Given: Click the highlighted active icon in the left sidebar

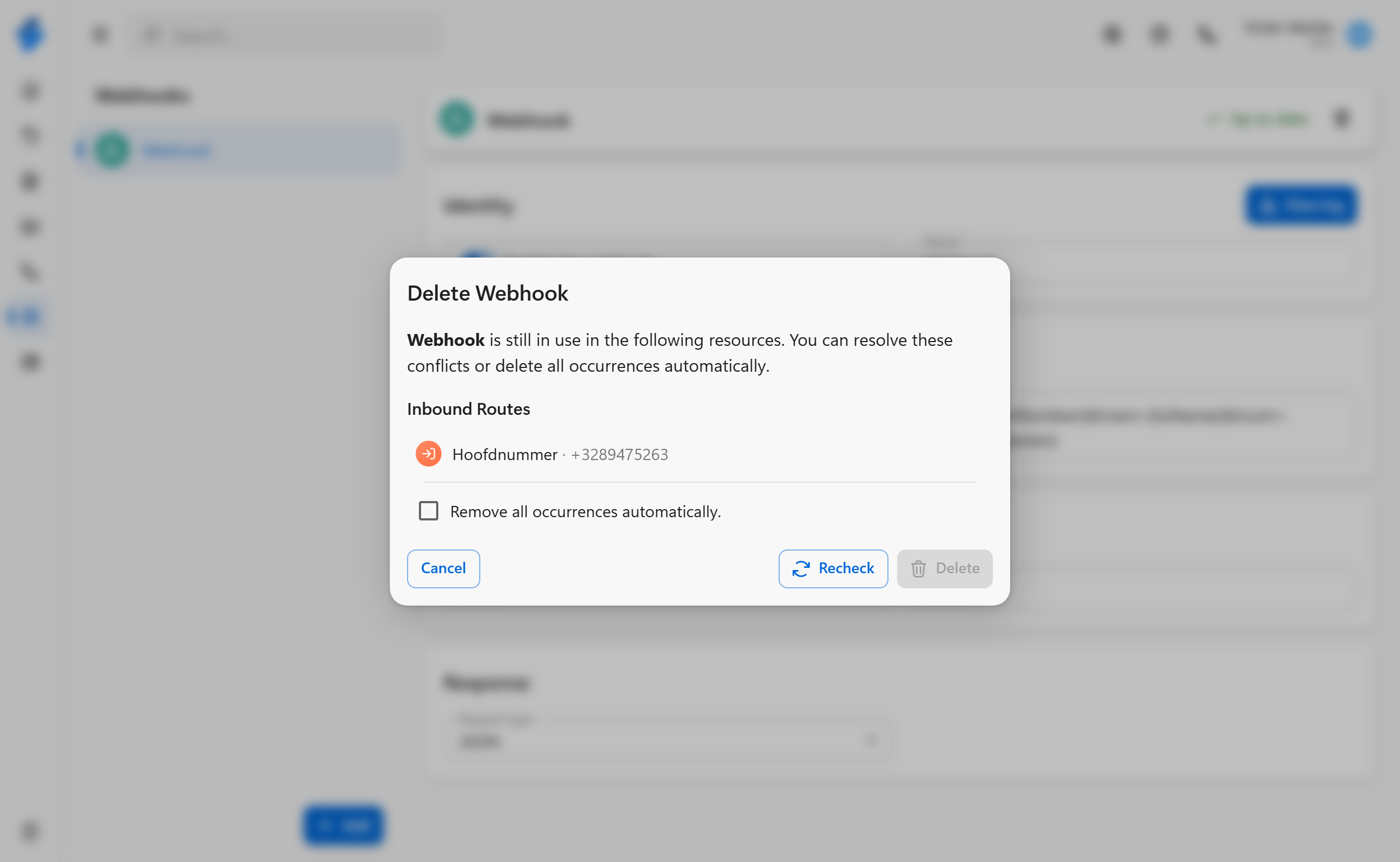Looking at the screenshot, I should (x=29, y=316).
